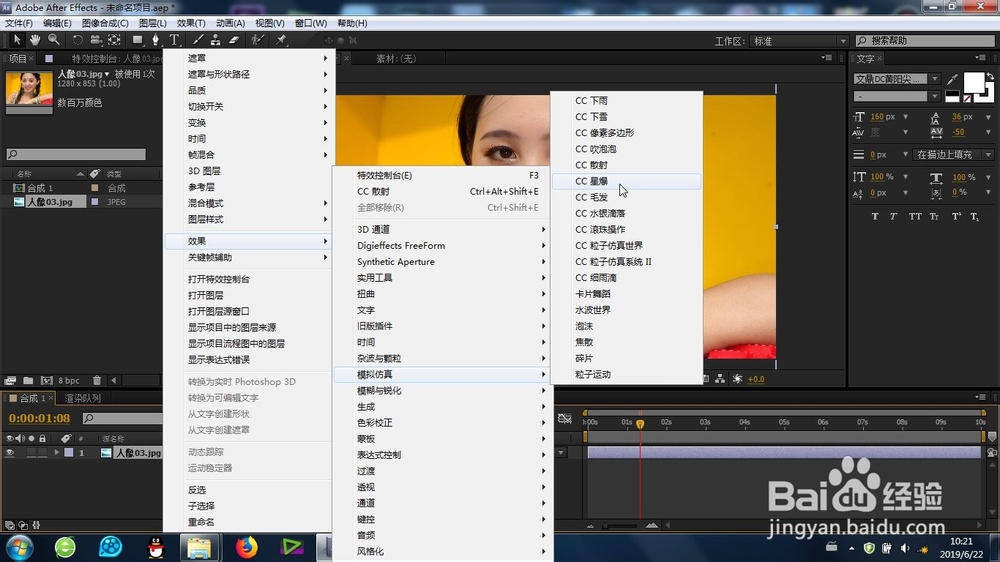Select the Zoom magnifier tool
The width and height of the screenshot is (1000, 562).
[x=54, y=40]
